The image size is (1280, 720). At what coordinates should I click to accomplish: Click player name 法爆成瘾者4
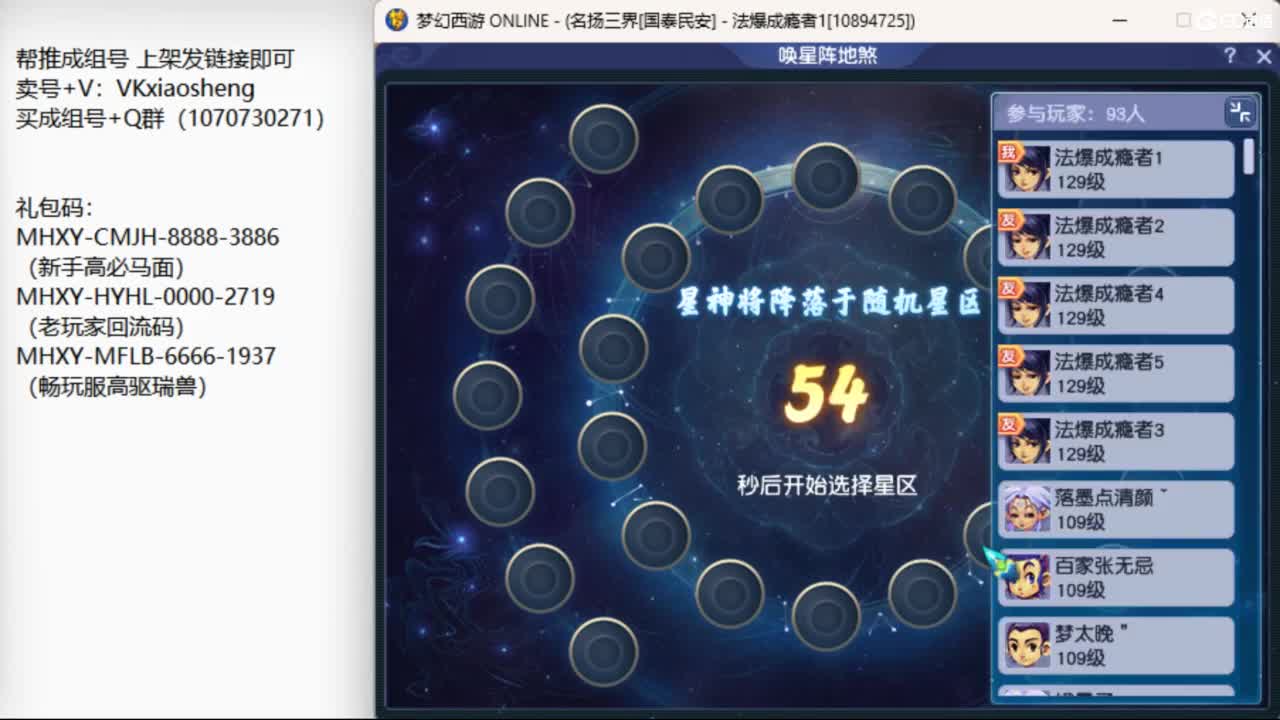tap(1109, 294)
